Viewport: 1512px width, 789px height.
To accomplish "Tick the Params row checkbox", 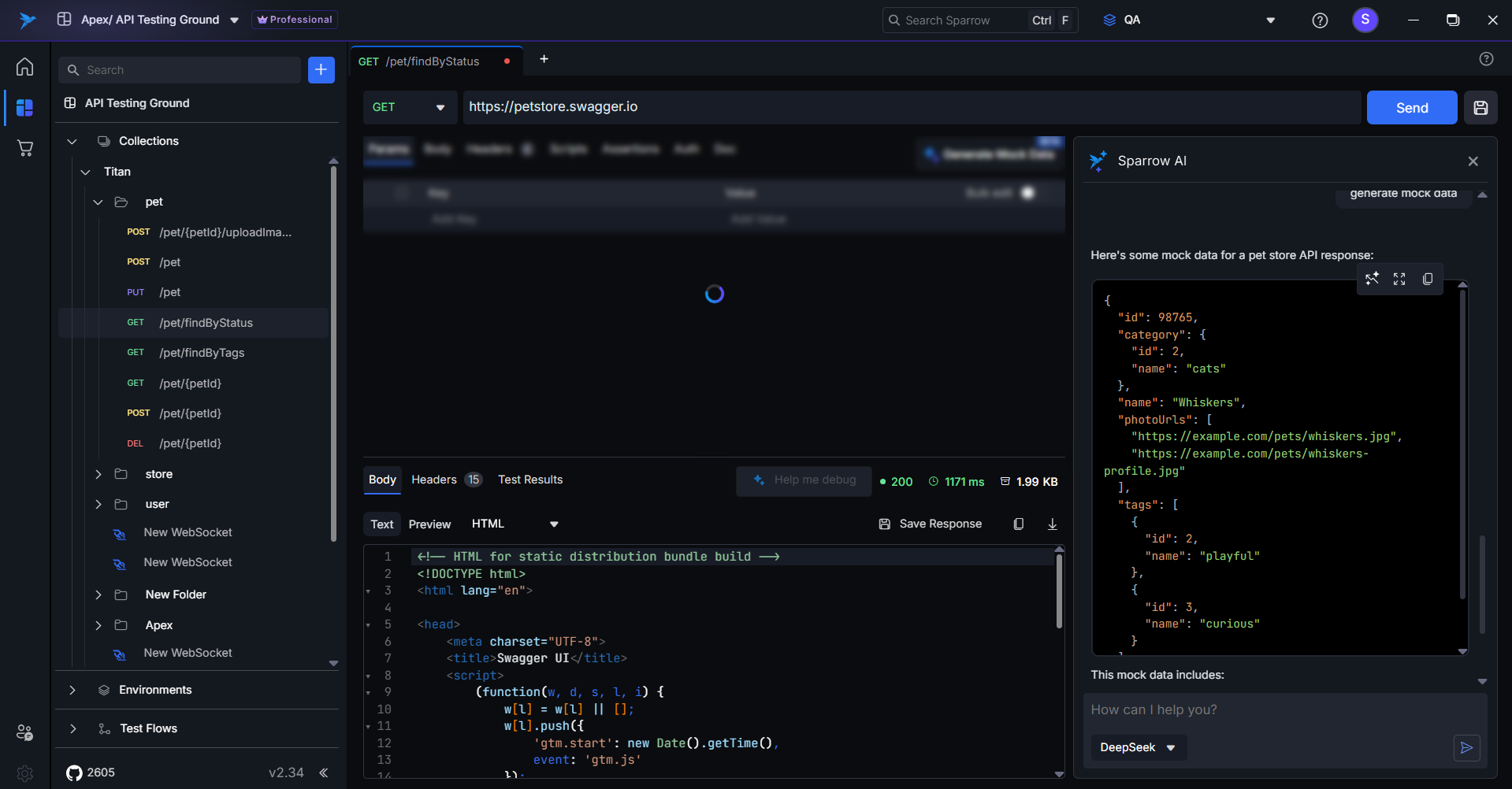I will (402, 193).
